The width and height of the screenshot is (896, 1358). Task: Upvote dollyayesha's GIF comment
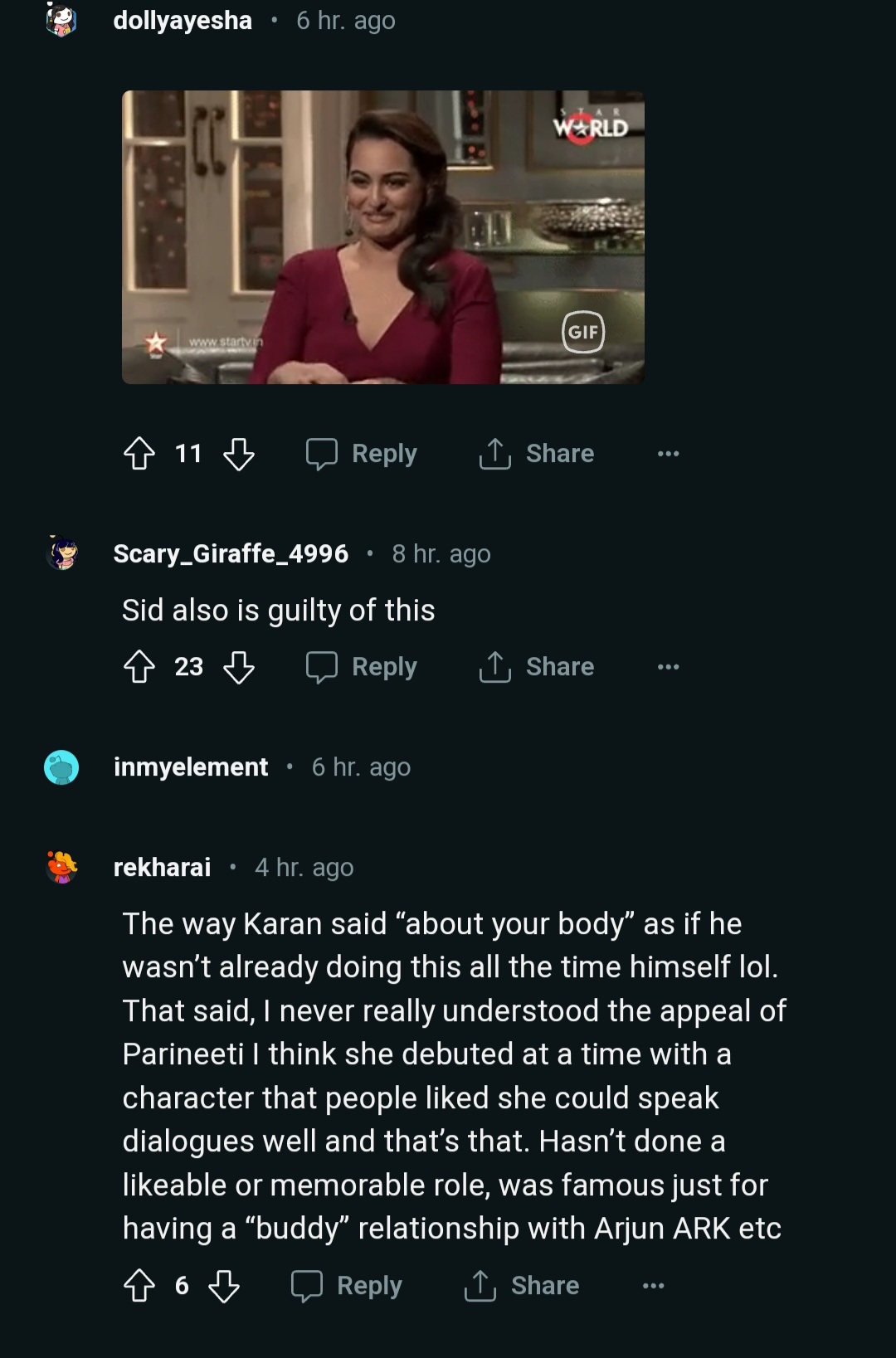coord(139,454)
